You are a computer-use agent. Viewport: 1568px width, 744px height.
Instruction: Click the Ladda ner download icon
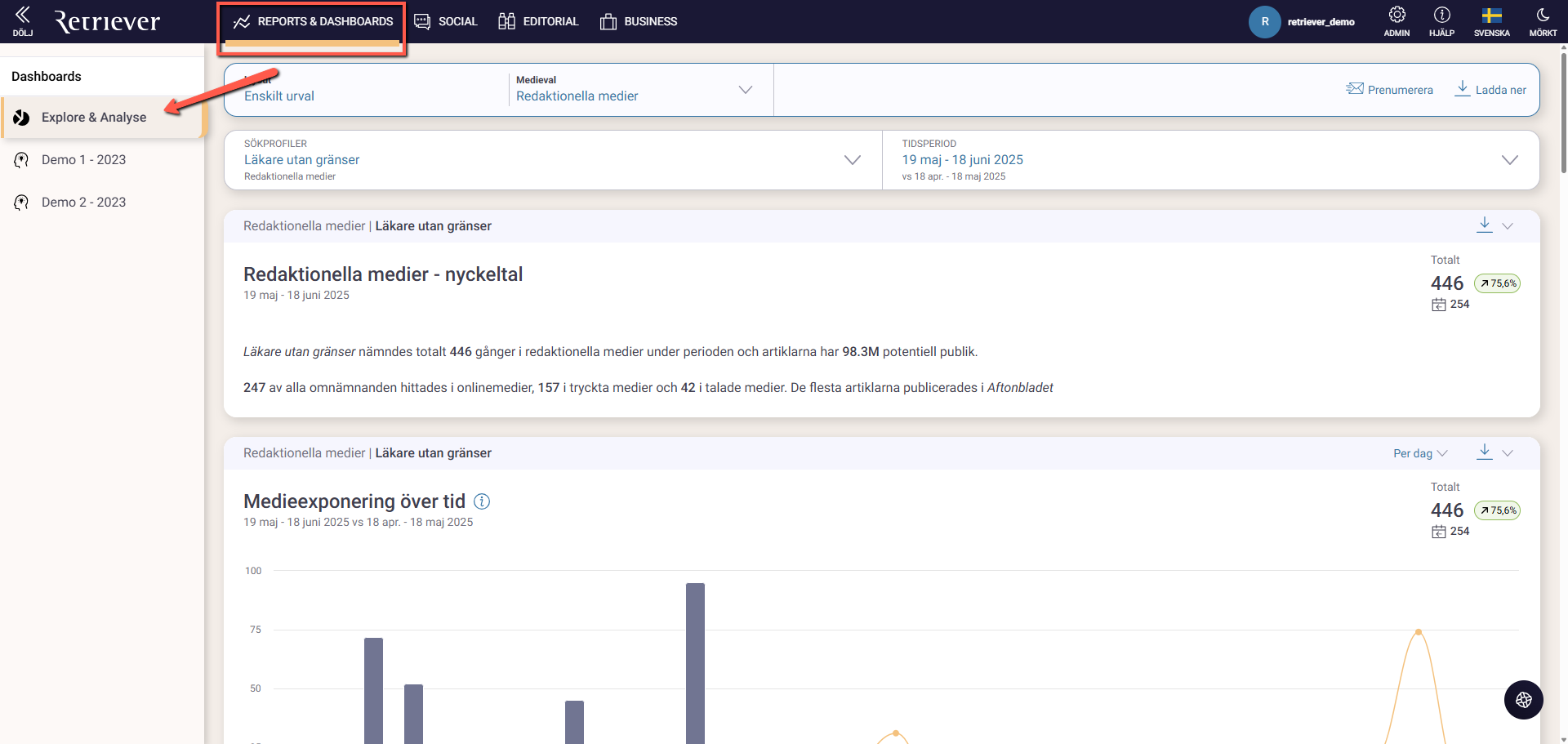click(1463, 88)
